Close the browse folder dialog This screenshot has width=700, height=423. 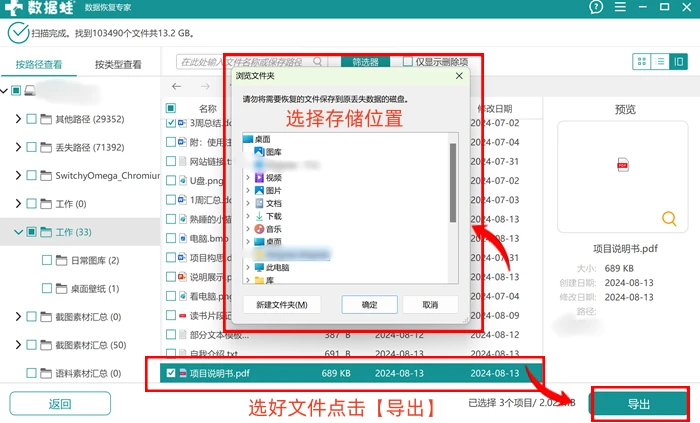pos(459,76)
